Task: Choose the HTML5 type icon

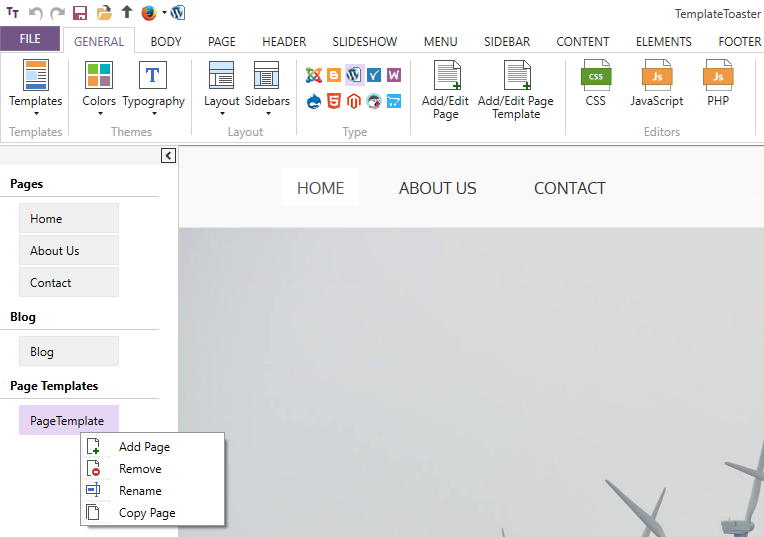Action: (x=333, y=100)
